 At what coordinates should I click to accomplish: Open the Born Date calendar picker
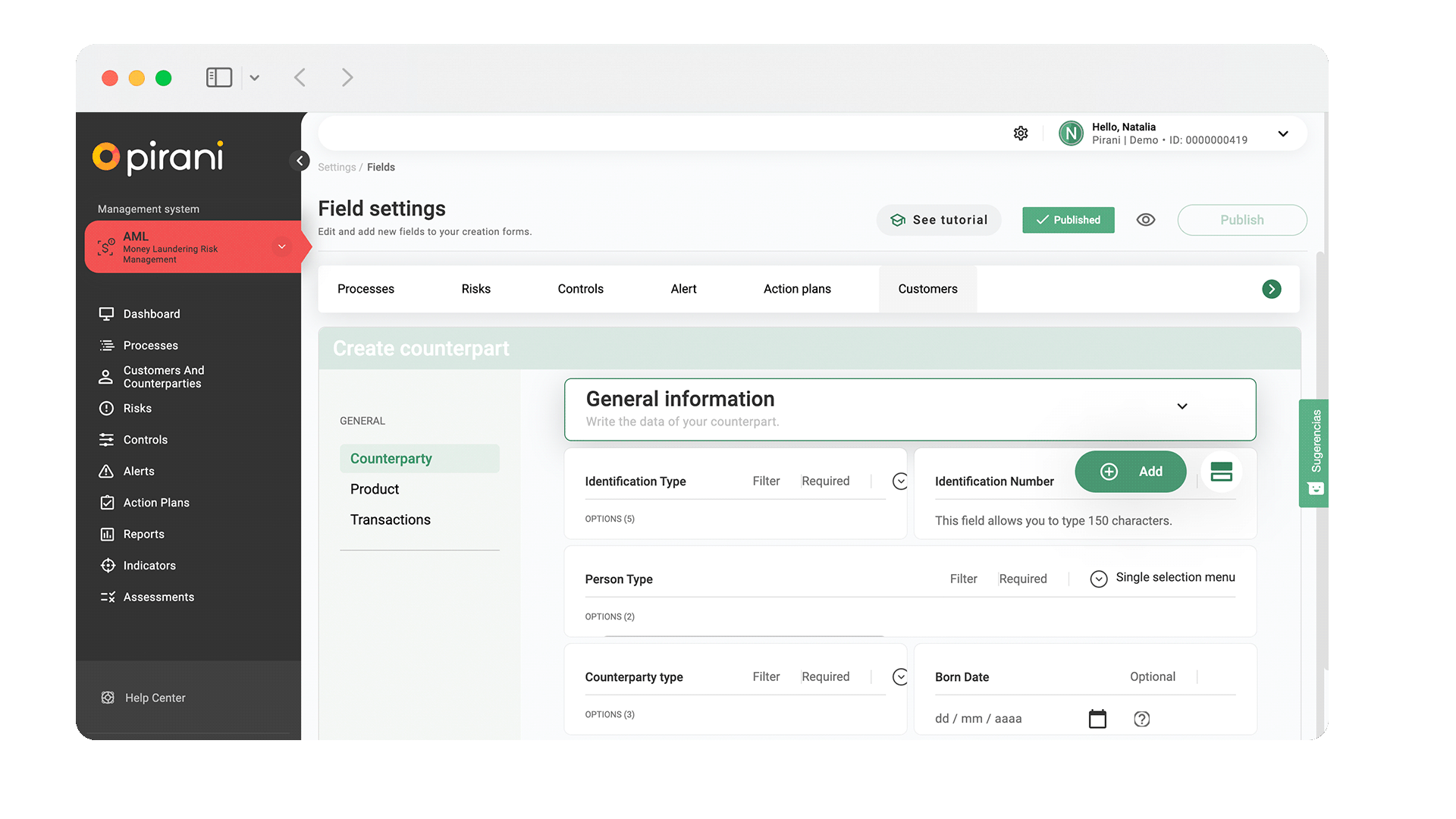[x=1097, y=718]
